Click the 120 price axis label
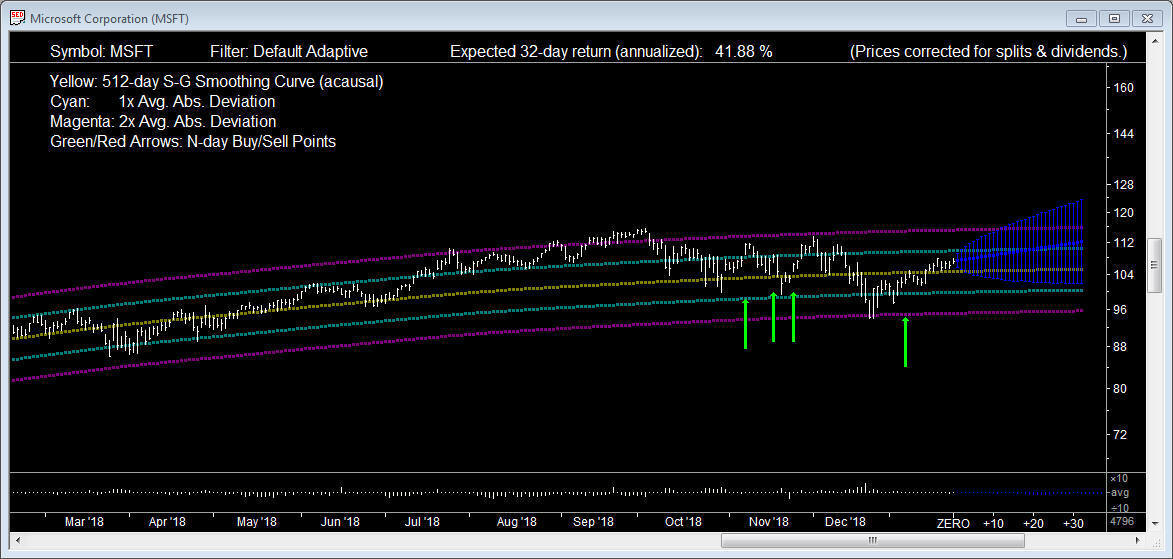The image size is (1173, 559). click(x=1124, y=213)
